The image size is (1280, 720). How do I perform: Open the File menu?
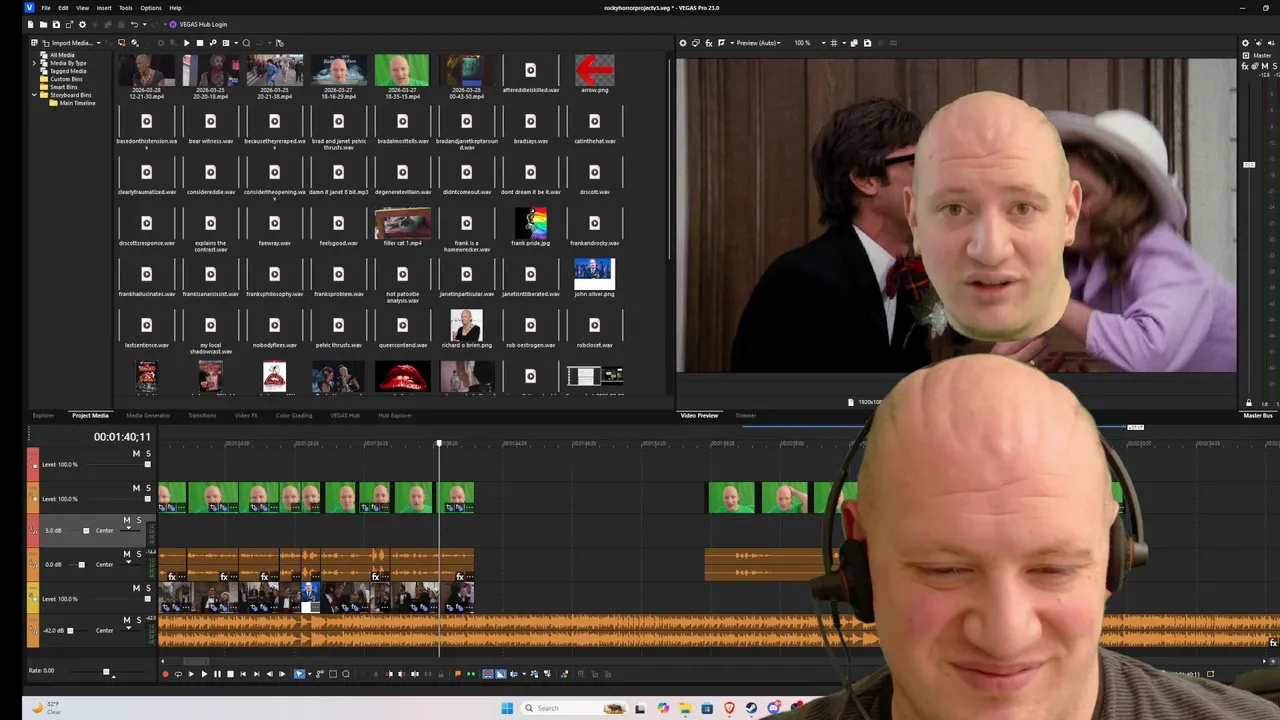[x=46, y=8]
